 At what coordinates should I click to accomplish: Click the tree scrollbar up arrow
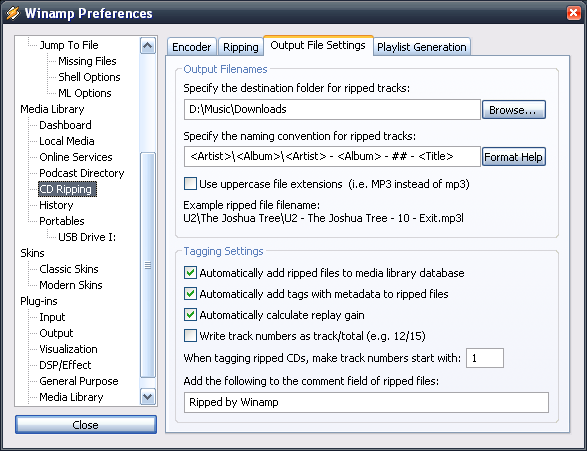pos(148,46)
